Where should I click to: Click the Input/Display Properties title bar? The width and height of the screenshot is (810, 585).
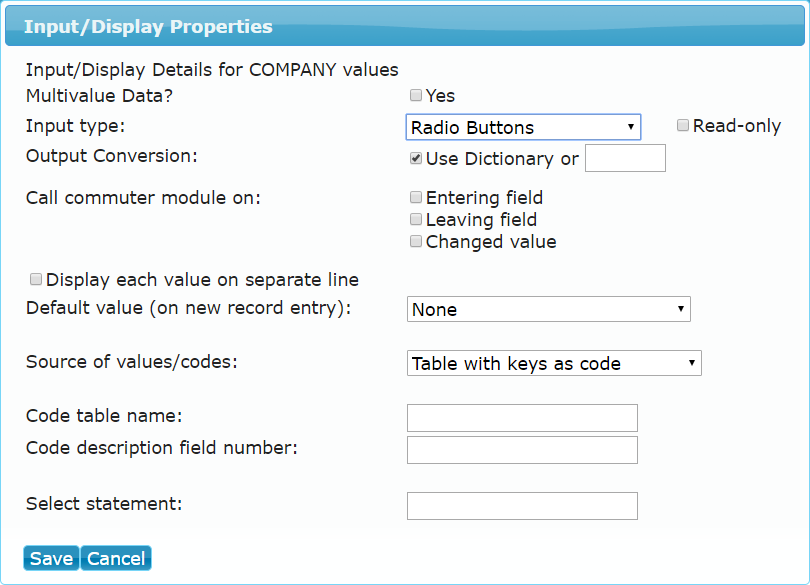coord(405,26)
